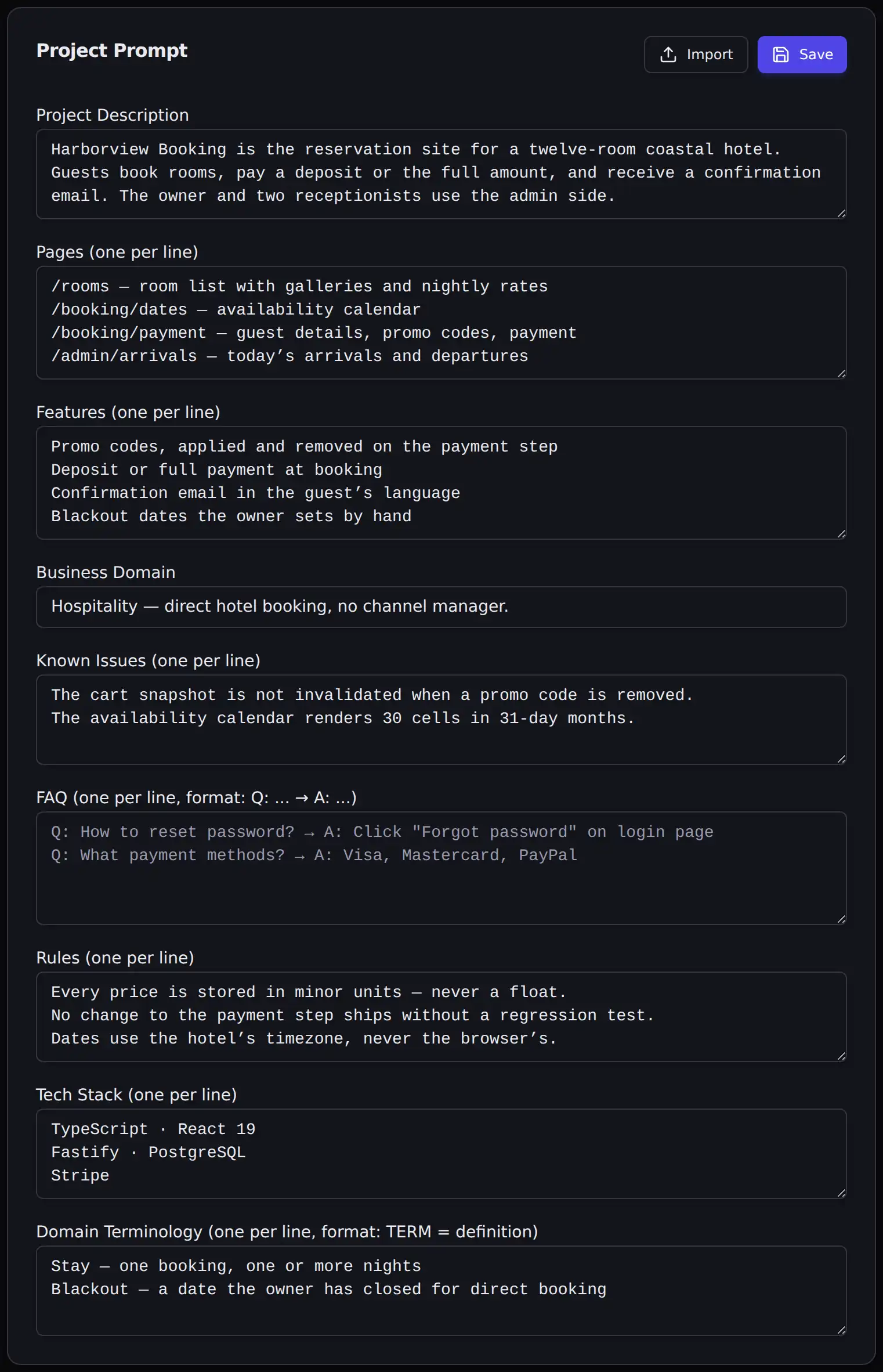Click resize handle of Rules box

tap(841, 1056)
